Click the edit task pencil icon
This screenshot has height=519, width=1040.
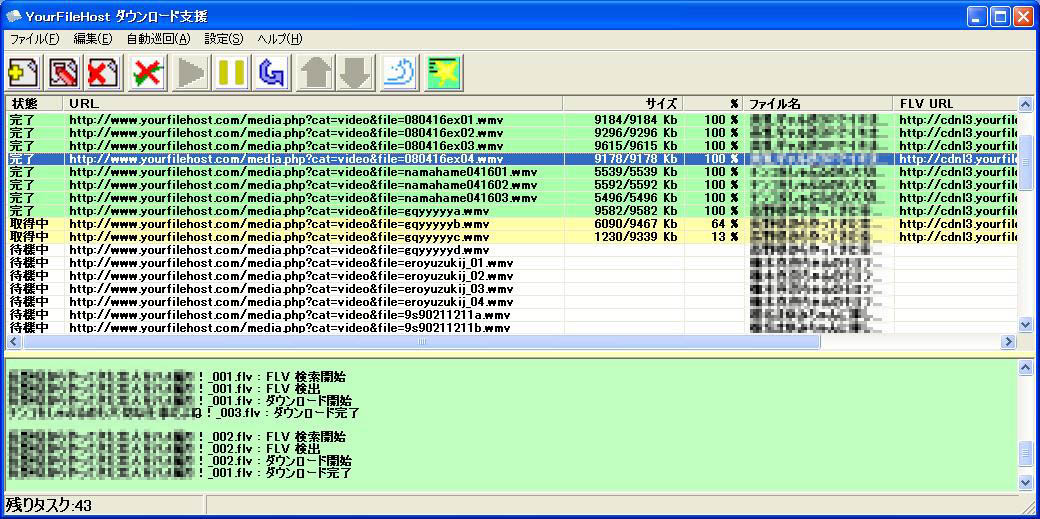pyautogui.click(x=63, y=71)
